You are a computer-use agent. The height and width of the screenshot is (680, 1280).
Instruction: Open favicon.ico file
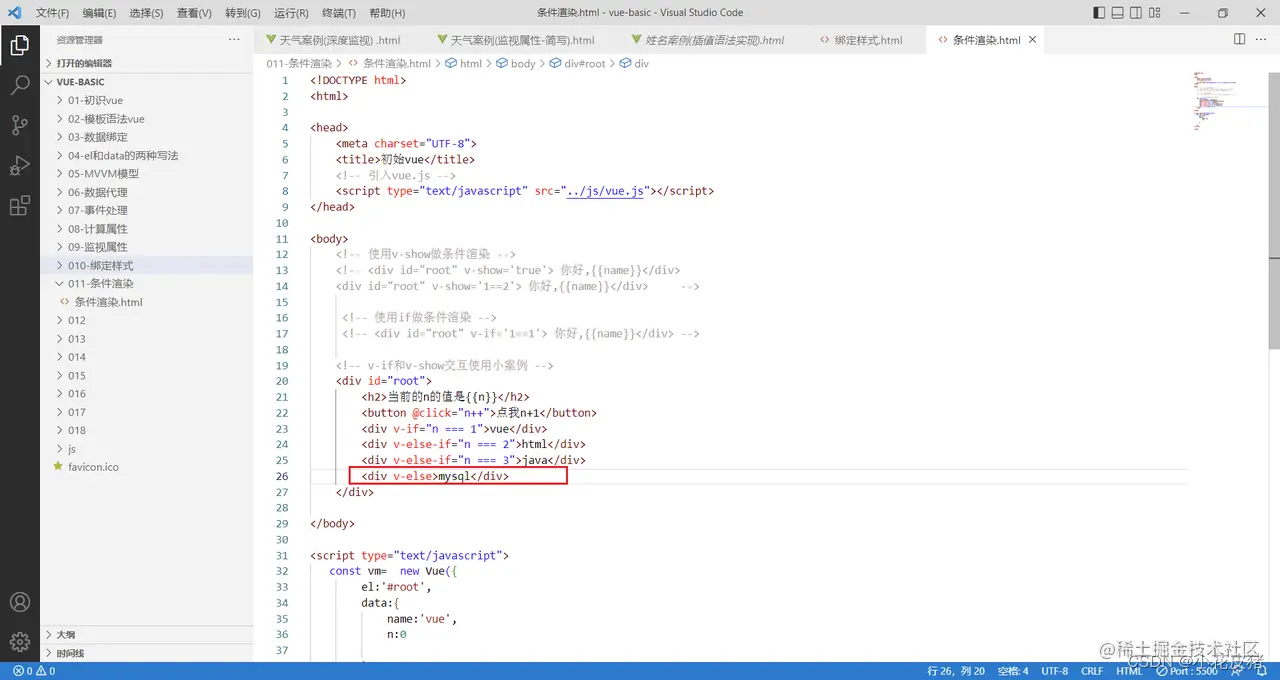point(147,467)
